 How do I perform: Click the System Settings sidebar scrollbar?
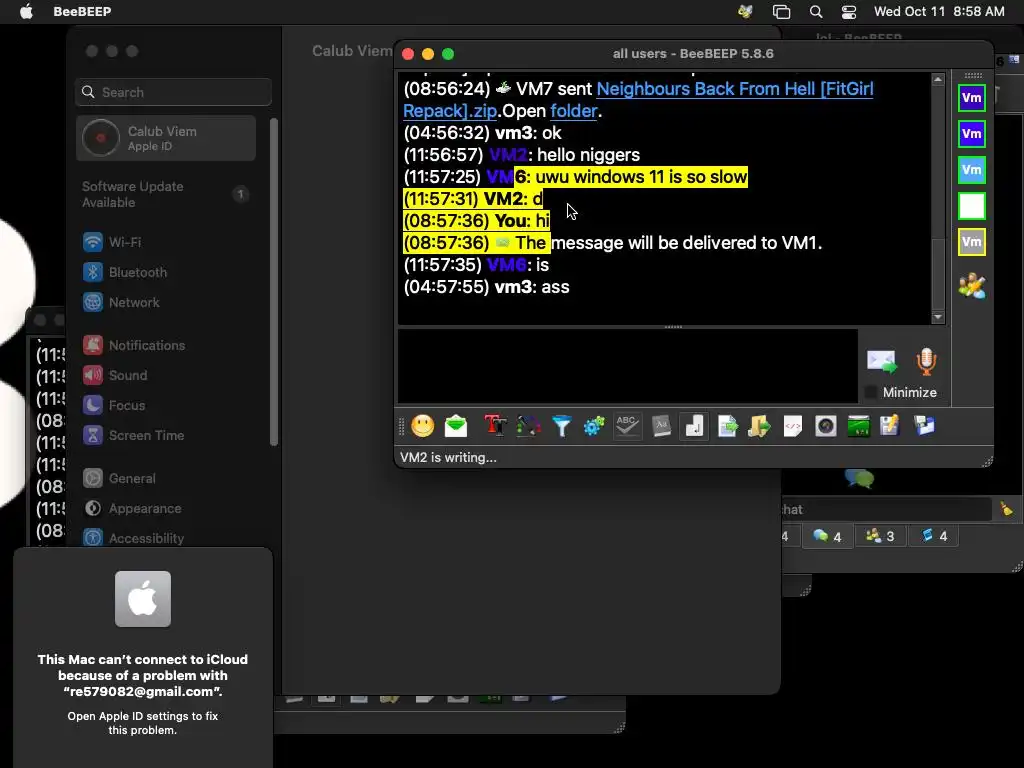[274, 282]
